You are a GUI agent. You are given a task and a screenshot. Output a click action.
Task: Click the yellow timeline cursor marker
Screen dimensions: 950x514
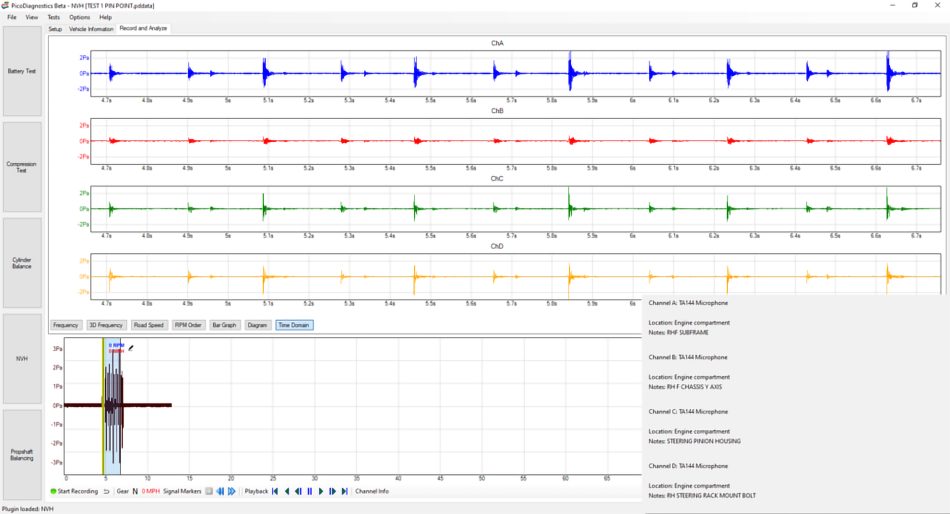[x=103, y=406]
